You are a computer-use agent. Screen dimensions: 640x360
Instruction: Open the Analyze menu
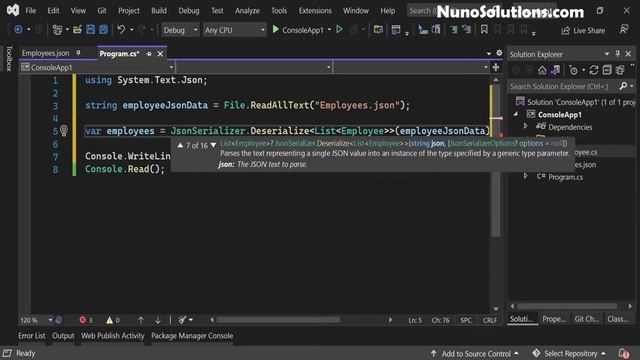tap(247, 11)
